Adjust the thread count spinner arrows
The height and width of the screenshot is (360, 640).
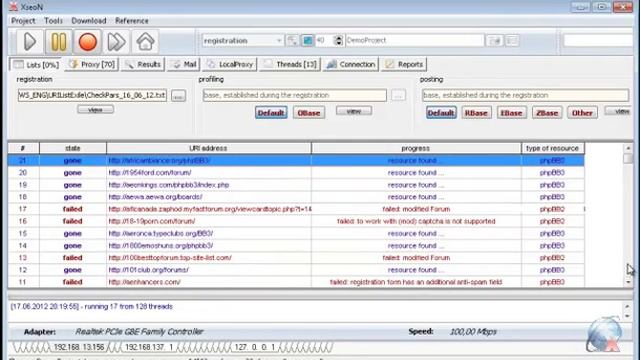(338, 40)
